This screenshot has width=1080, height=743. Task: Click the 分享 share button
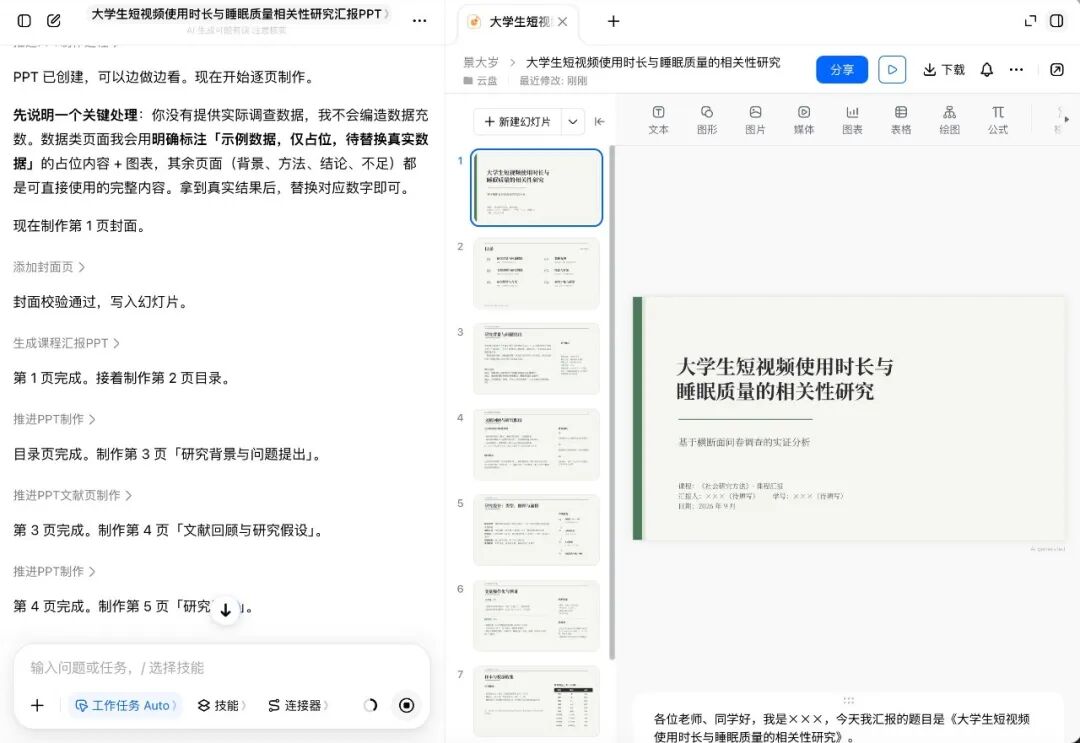(842, 70)
